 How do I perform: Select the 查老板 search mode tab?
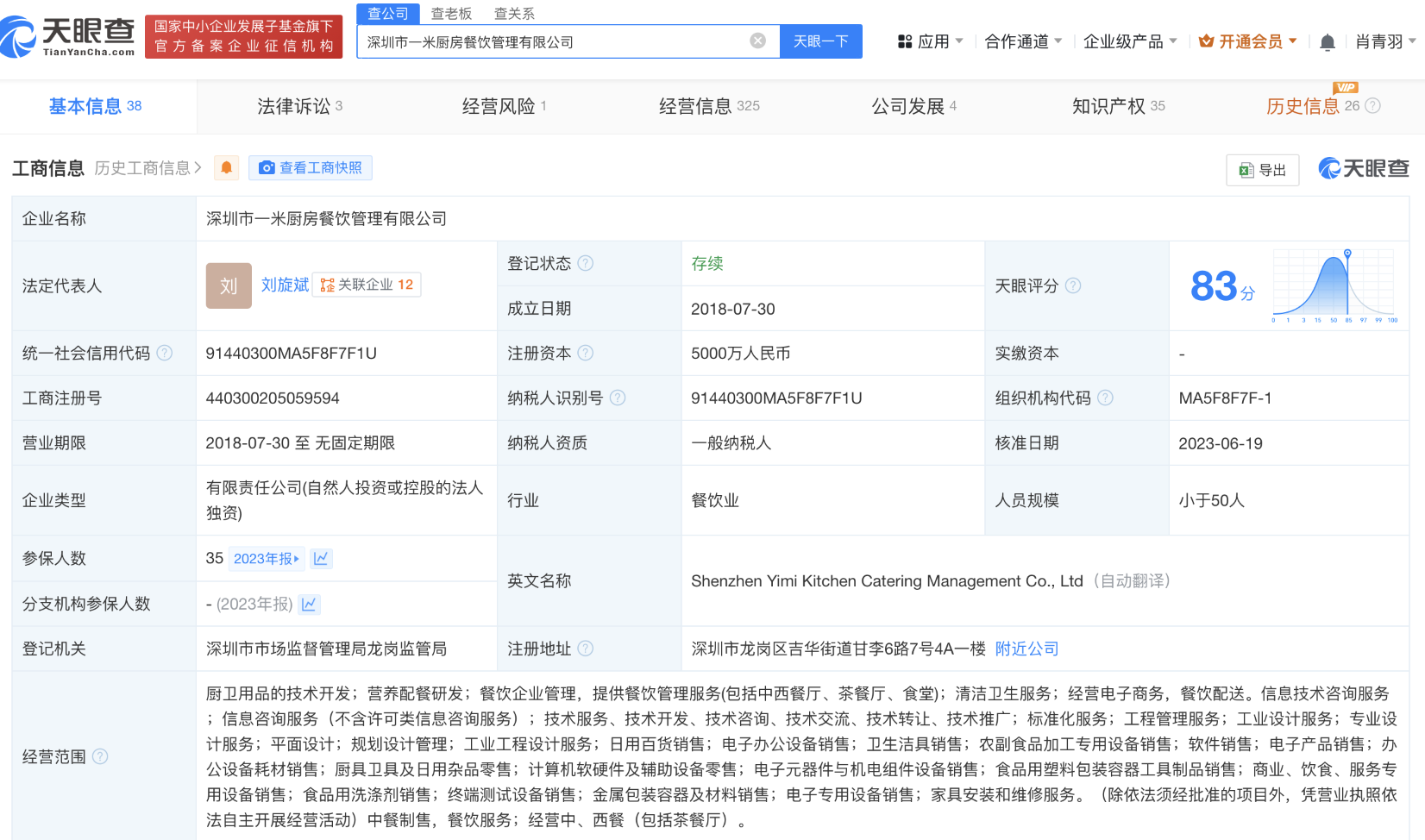(x=451, y=14)
